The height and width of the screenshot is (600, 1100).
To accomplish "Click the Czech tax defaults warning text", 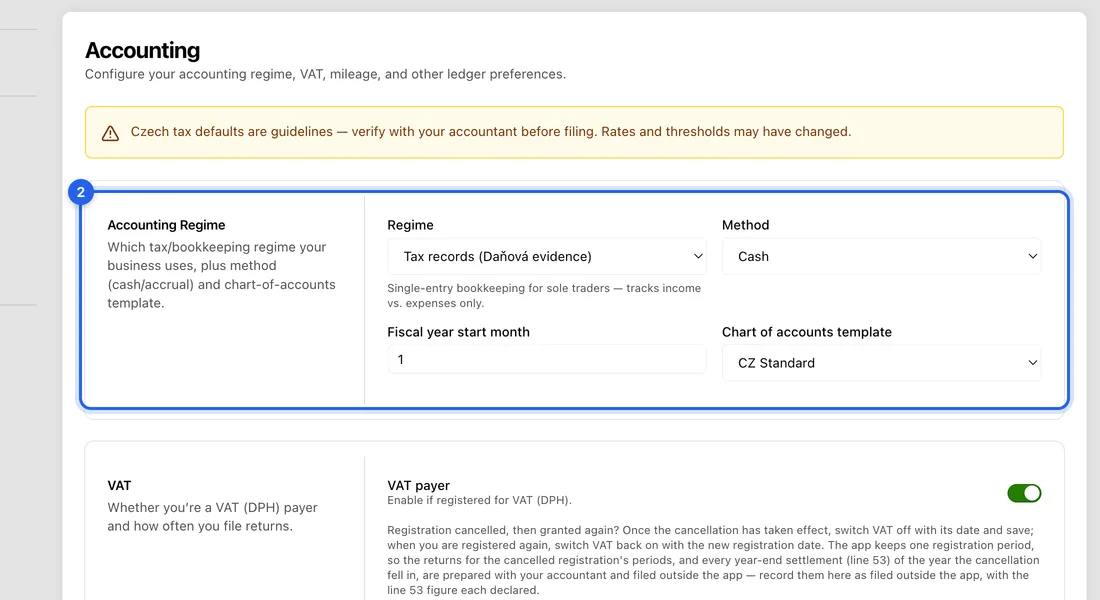I will coord(490,132).
